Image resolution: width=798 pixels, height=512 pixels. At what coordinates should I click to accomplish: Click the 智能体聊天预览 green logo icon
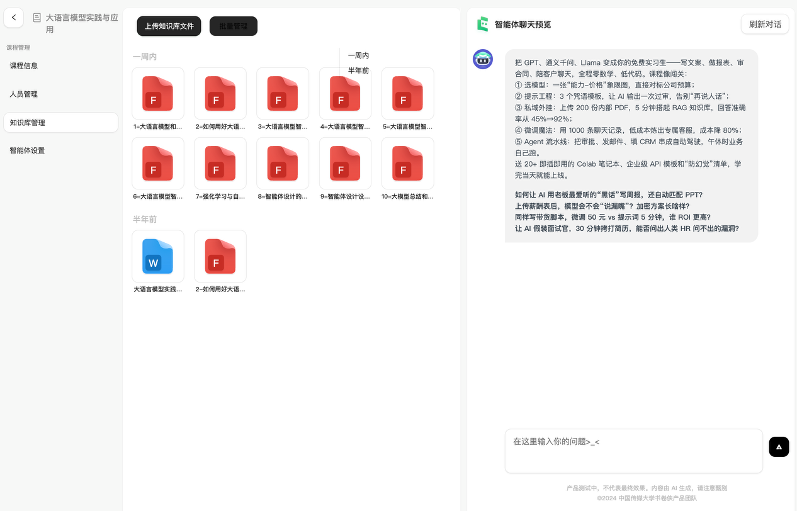pos(482,24)
